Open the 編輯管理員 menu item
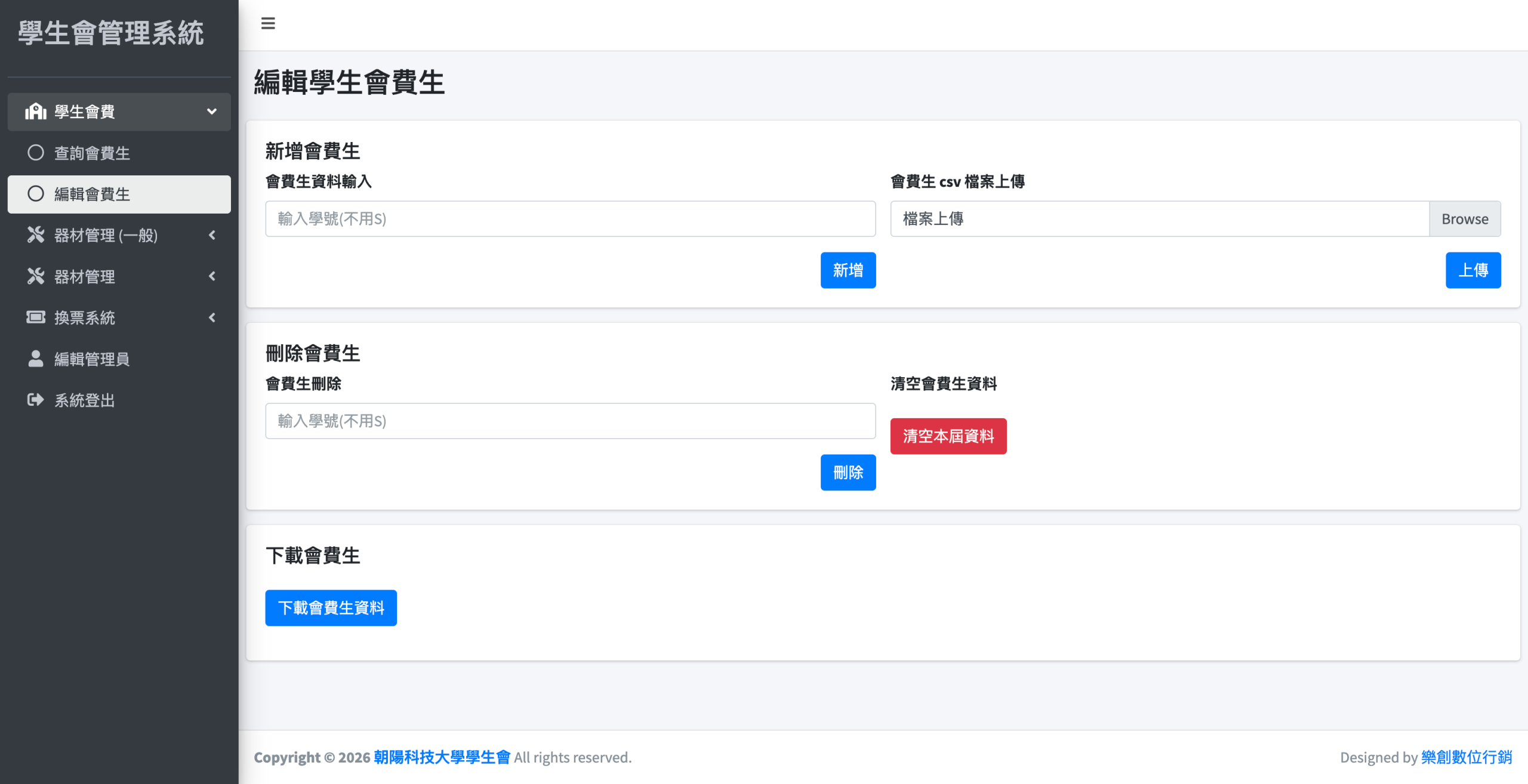Screen dimensions: 1528x784 coord(92,359)
